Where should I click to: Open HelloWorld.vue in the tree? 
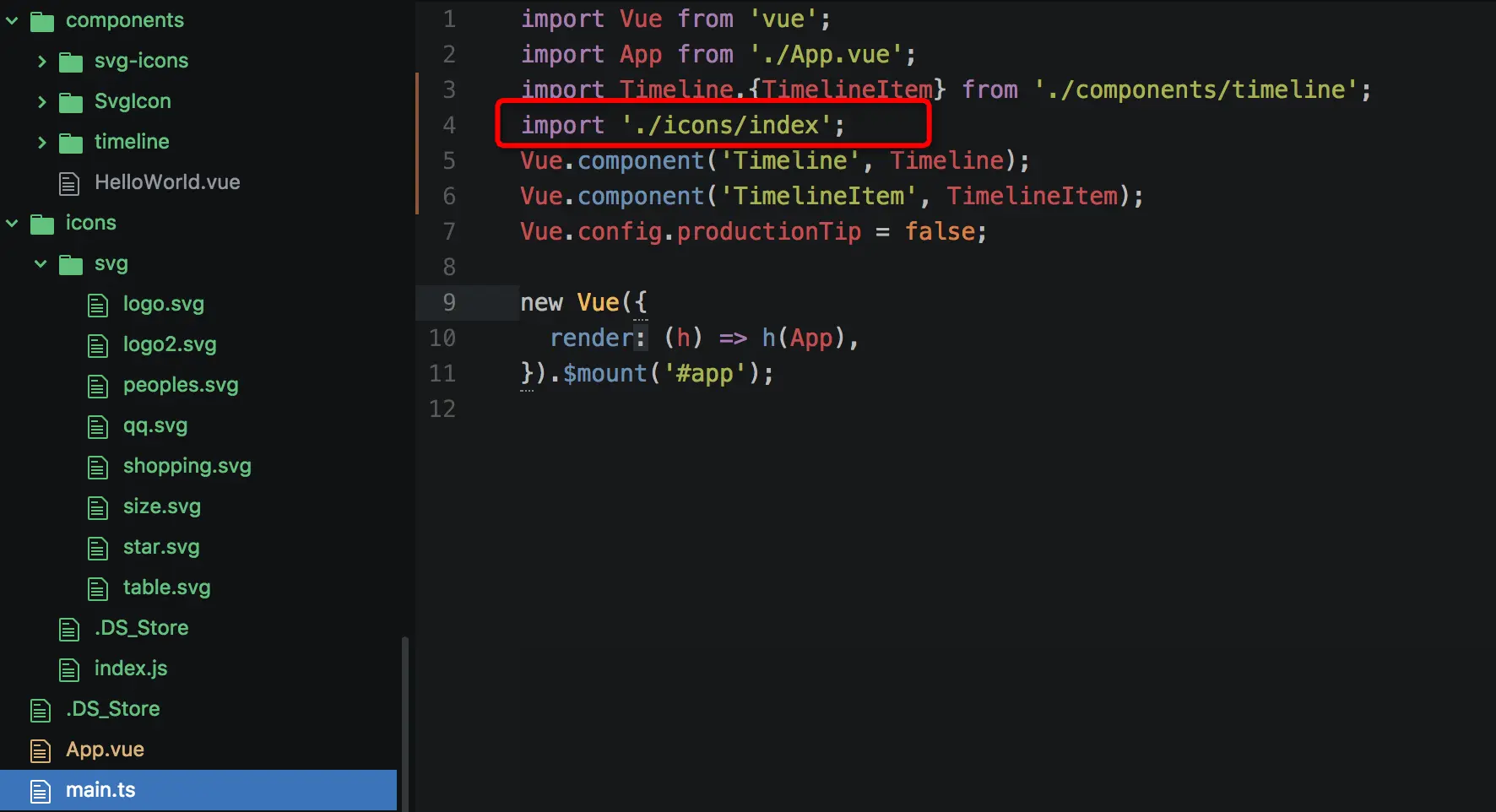(167, 182)
